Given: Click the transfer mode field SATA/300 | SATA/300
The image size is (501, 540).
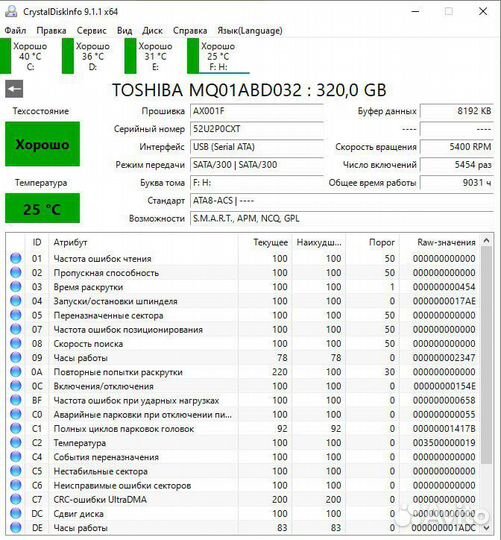Looking at the screenshot, I should [257, 165].
